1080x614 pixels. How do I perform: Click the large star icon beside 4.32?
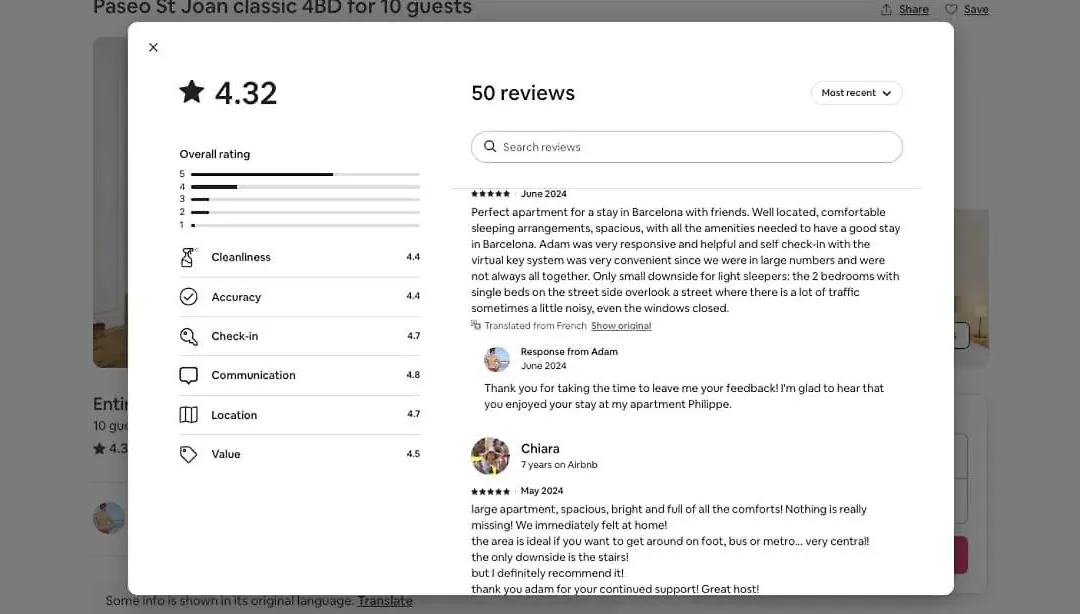(191, 91)
